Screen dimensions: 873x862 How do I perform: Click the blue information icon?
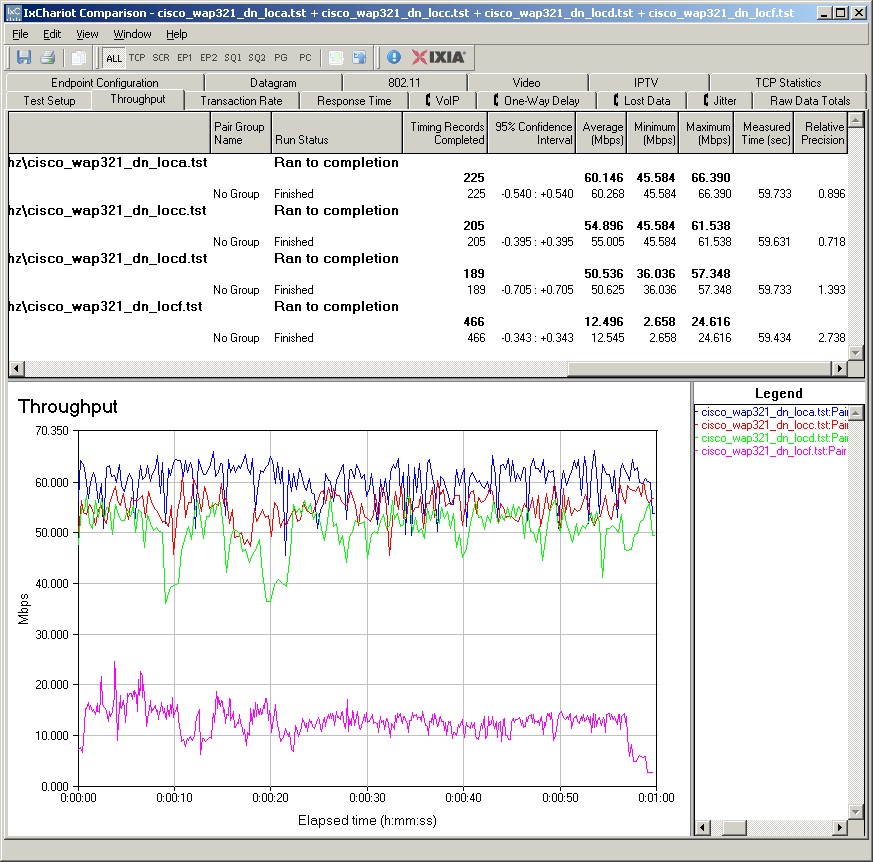coord(394,57)
